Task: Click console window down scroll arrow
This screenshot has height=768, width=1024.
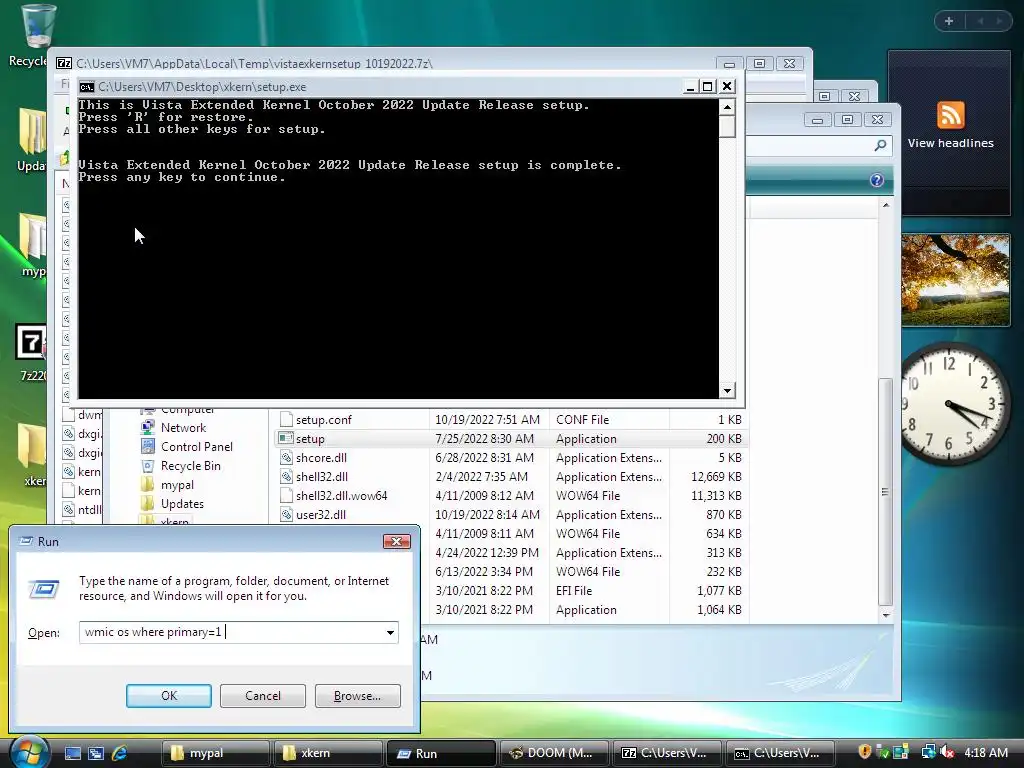Action: click(728, 391)
